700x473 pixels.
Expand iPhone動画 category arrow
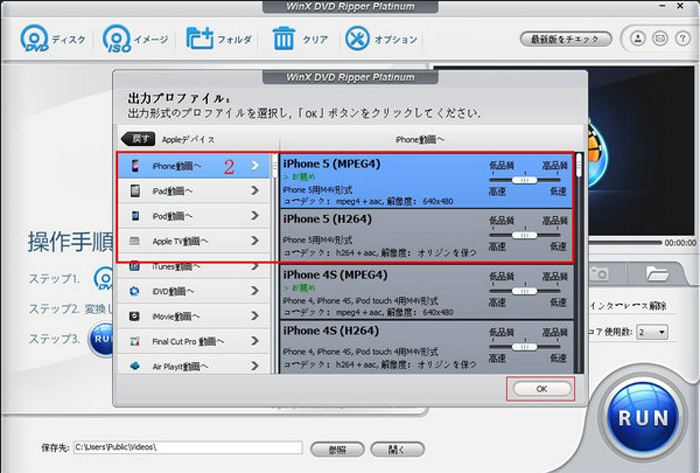[255, 166]
